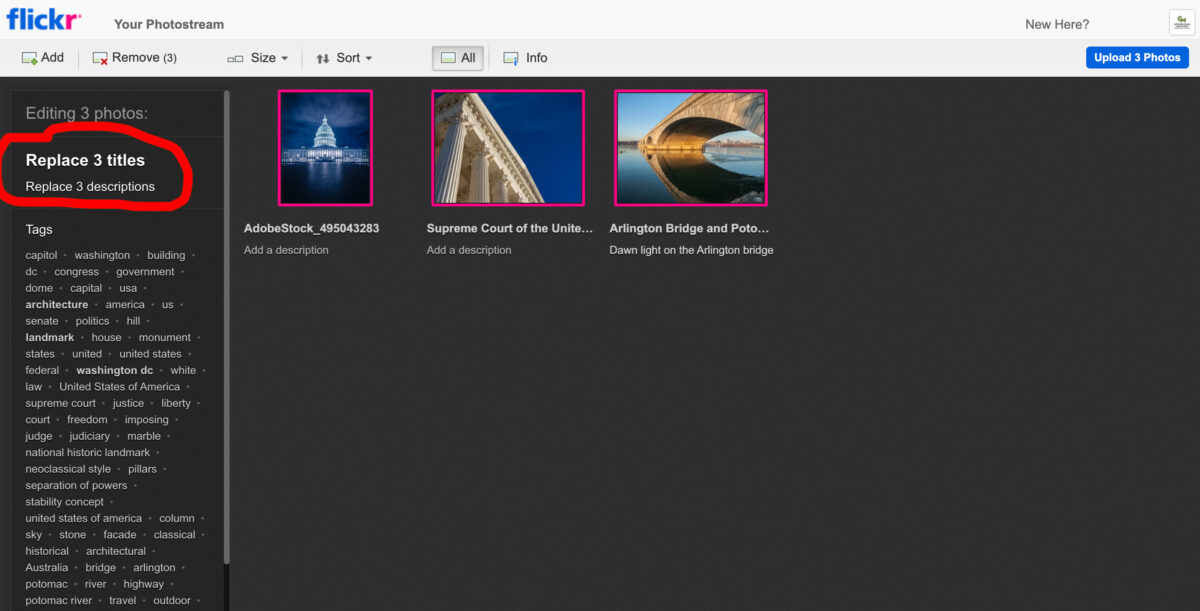The height and width of the screenshot is (611, 1200).
Task: Click the Sort arrows icon
Action: [322, 57]
